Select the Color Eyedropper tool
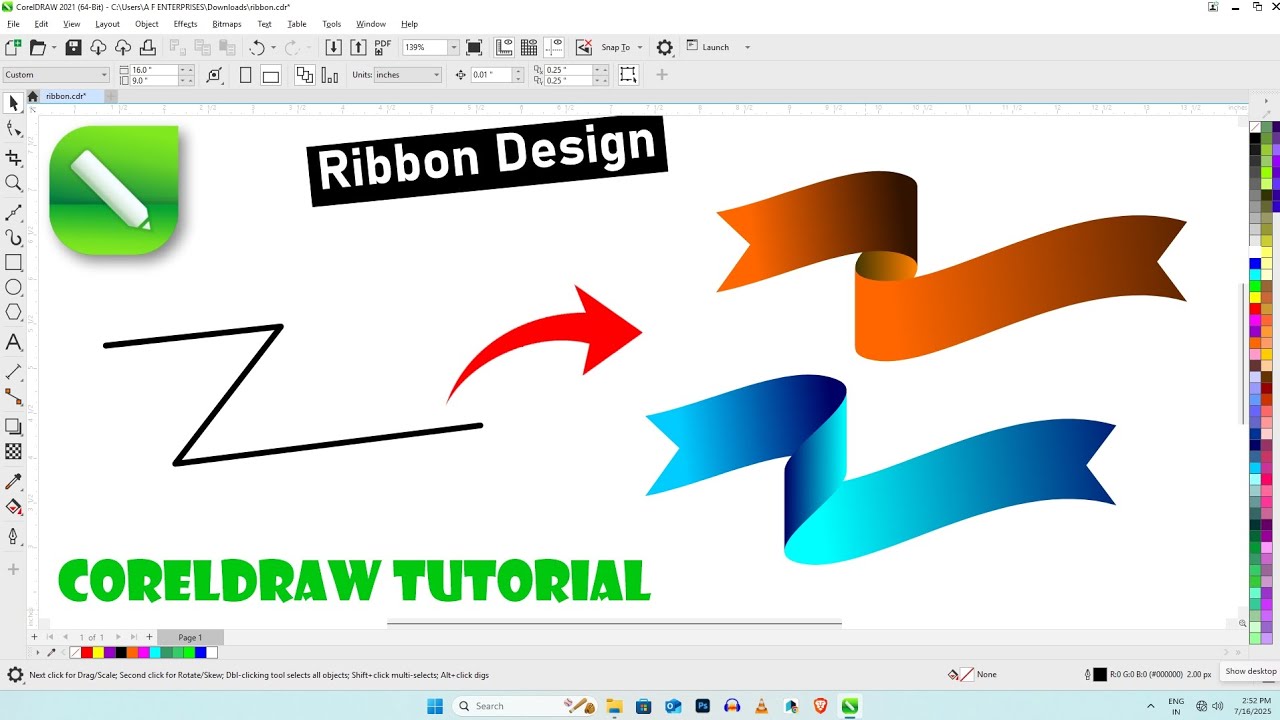 point(13,482)
